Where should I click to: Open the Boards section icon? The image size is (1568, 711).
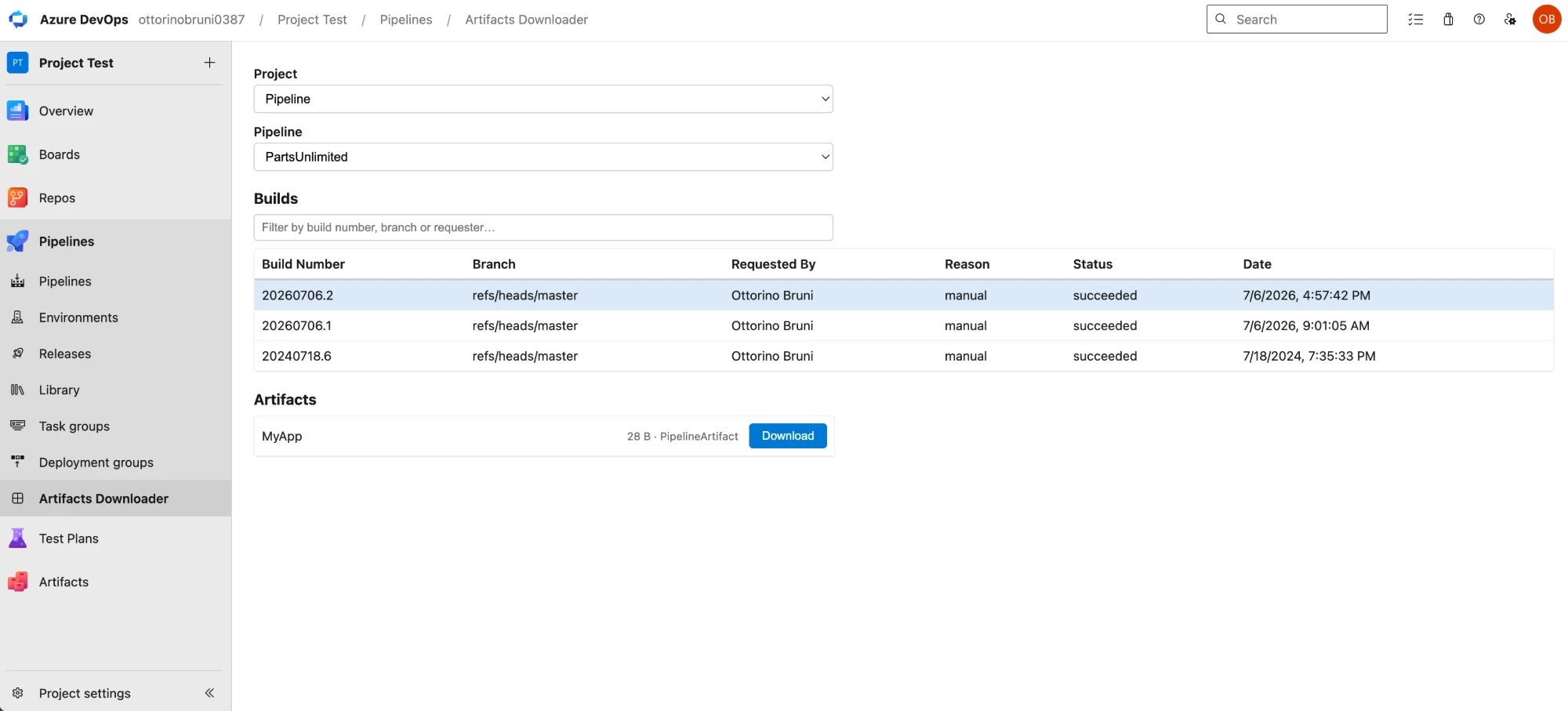18,154
